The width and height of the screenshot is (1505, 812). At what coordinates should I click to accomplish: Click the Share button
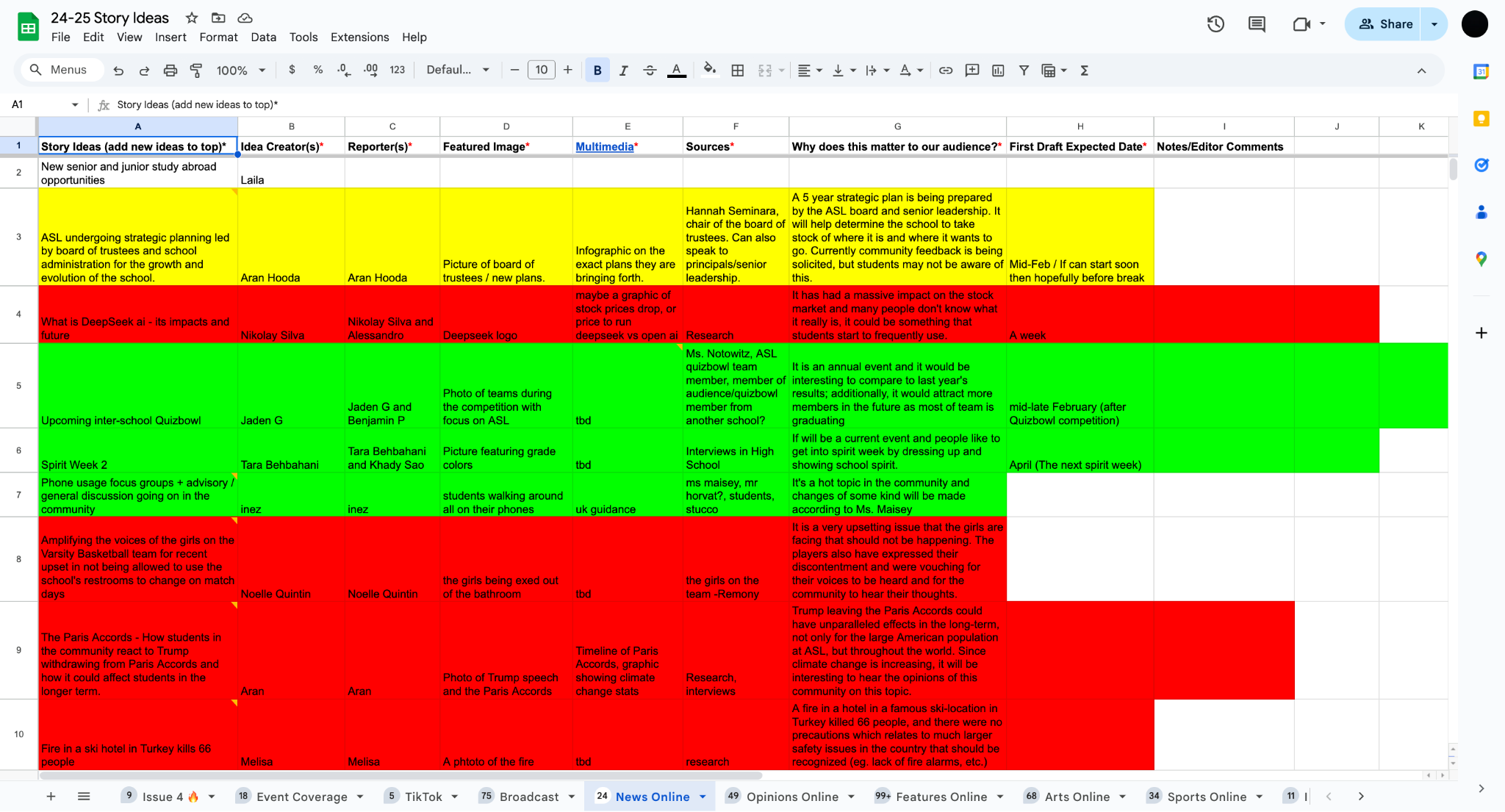point(1384,24)
